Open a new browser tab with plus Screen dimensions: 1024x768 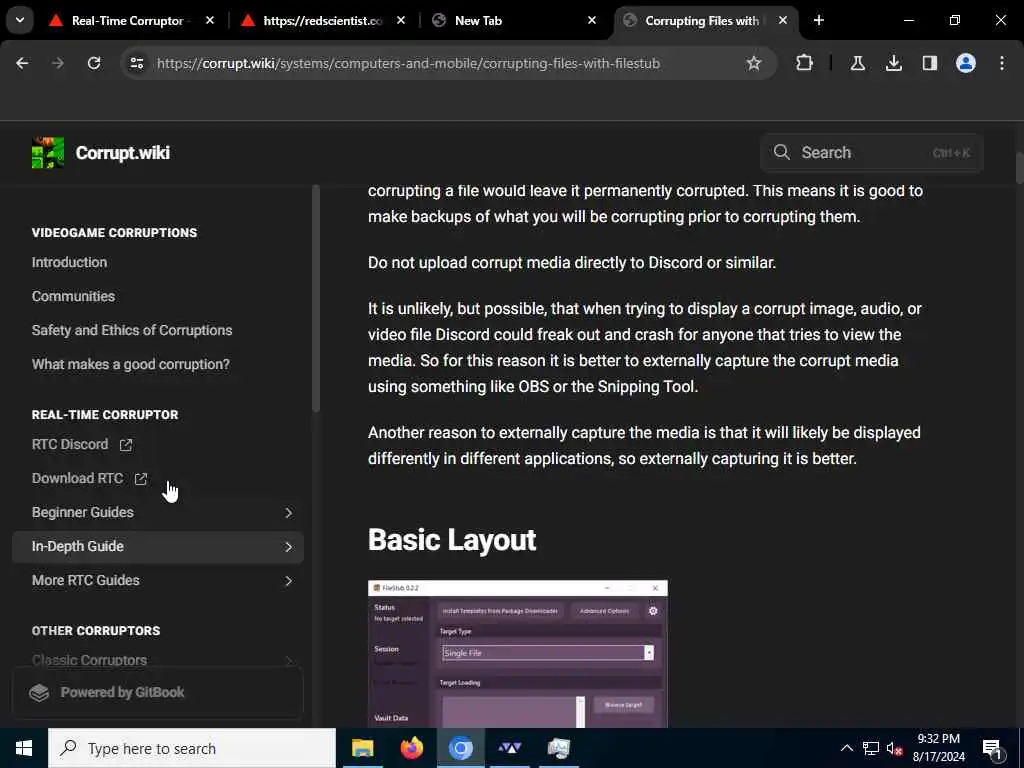pos(818,20)
